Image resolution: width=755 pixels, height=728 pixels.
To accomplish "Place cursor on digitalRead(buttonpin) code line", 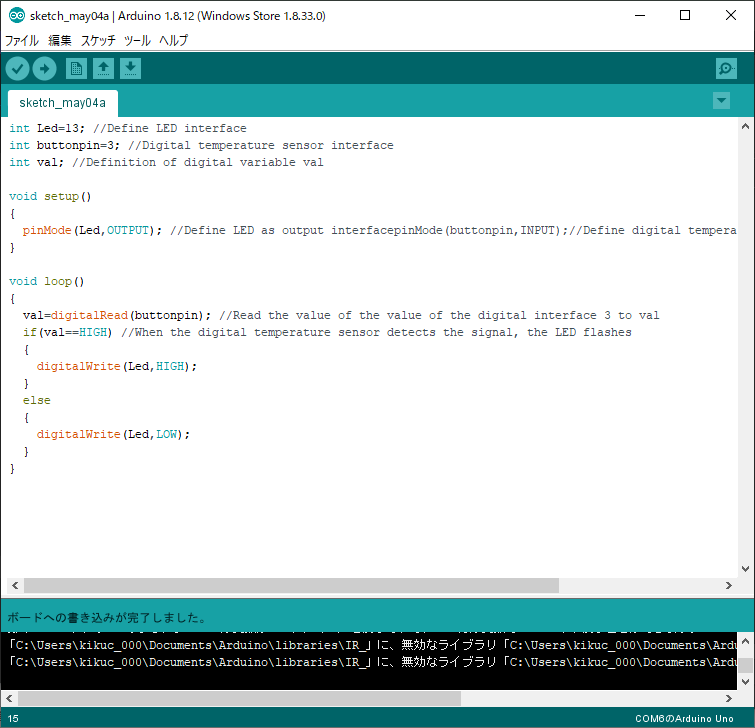I will tap(340, 315).
